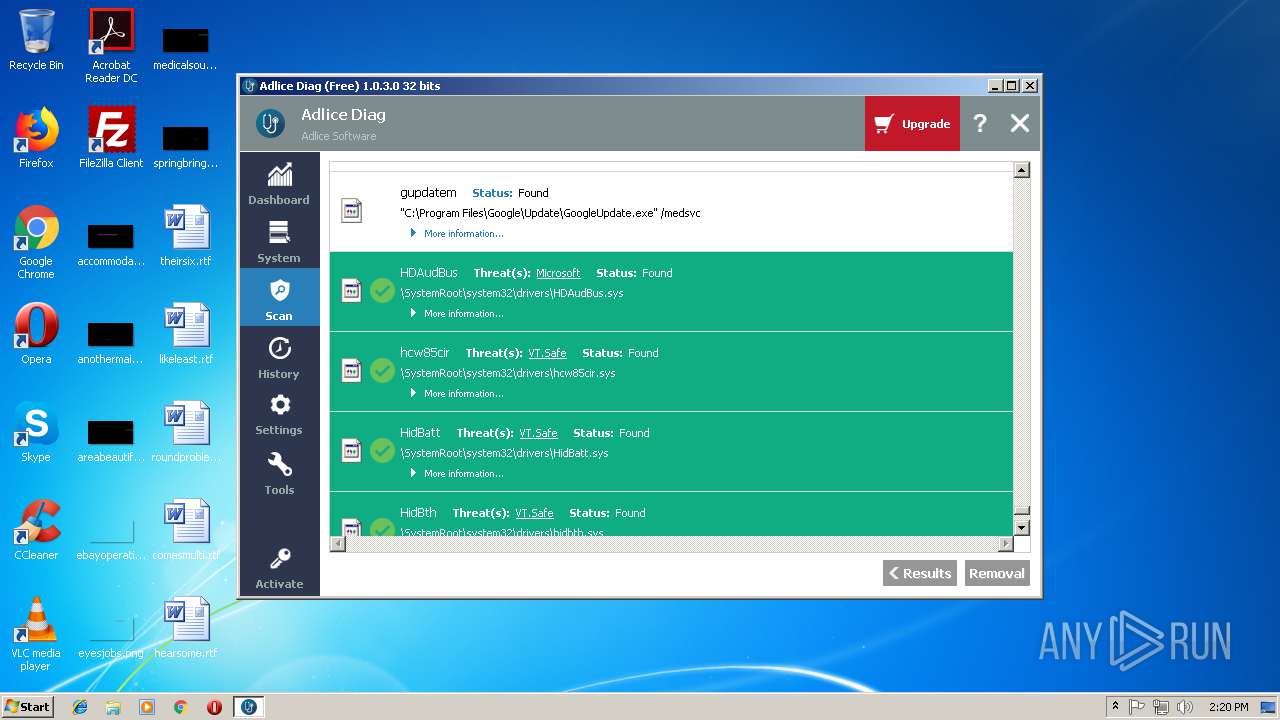The image size is (1280, 720).
Task: Select the theirsix.rtf desktop file
Action: coord(186,236)
